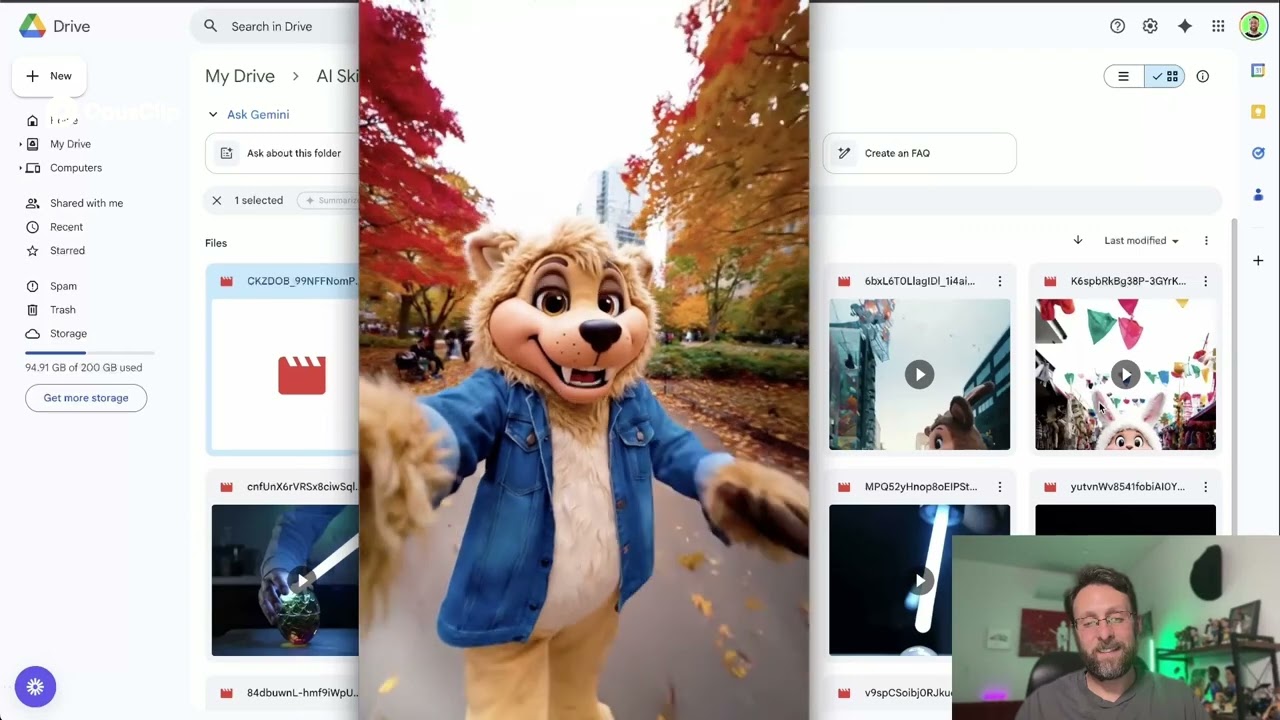The width and height of the screenshot is (1280, 720).
Task: Switch to grid layout view
Action: (1165, 76)
